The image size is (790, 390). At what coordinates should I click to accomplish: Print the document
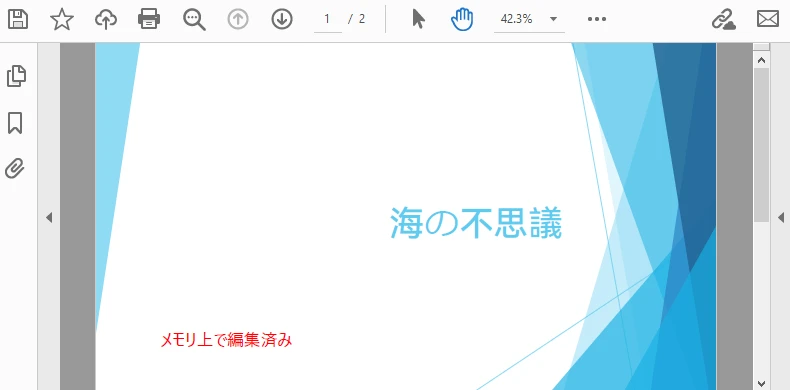(149, 20)
